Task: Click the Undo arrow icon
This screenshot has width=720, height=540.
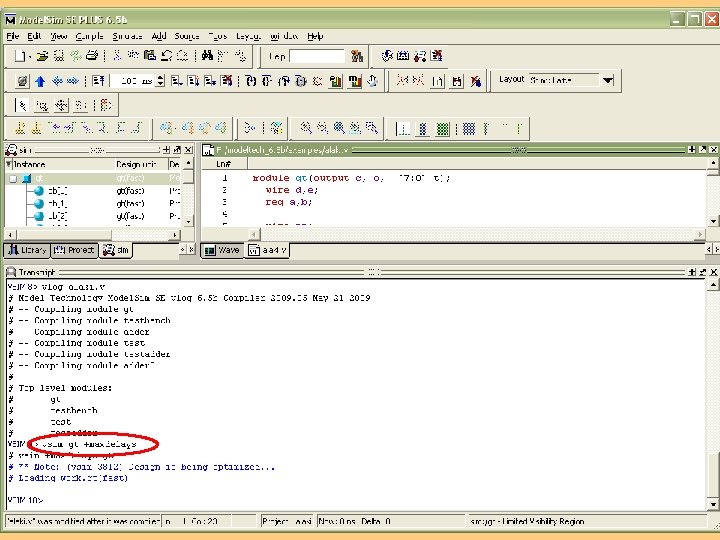Action: (x=166, y=56)
